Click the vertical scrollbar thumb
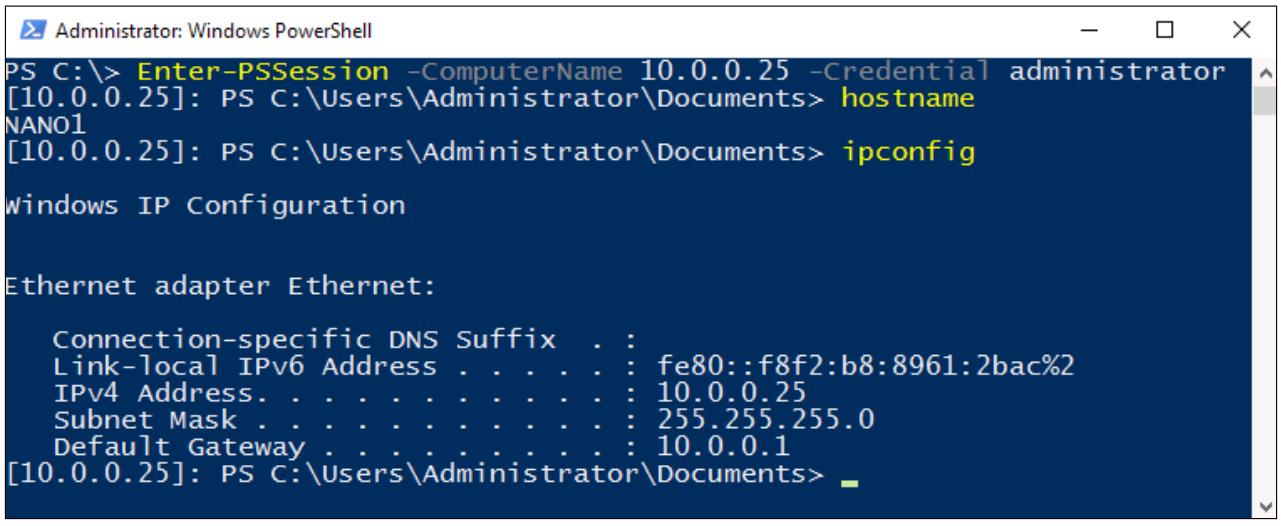 [1263, 99]
